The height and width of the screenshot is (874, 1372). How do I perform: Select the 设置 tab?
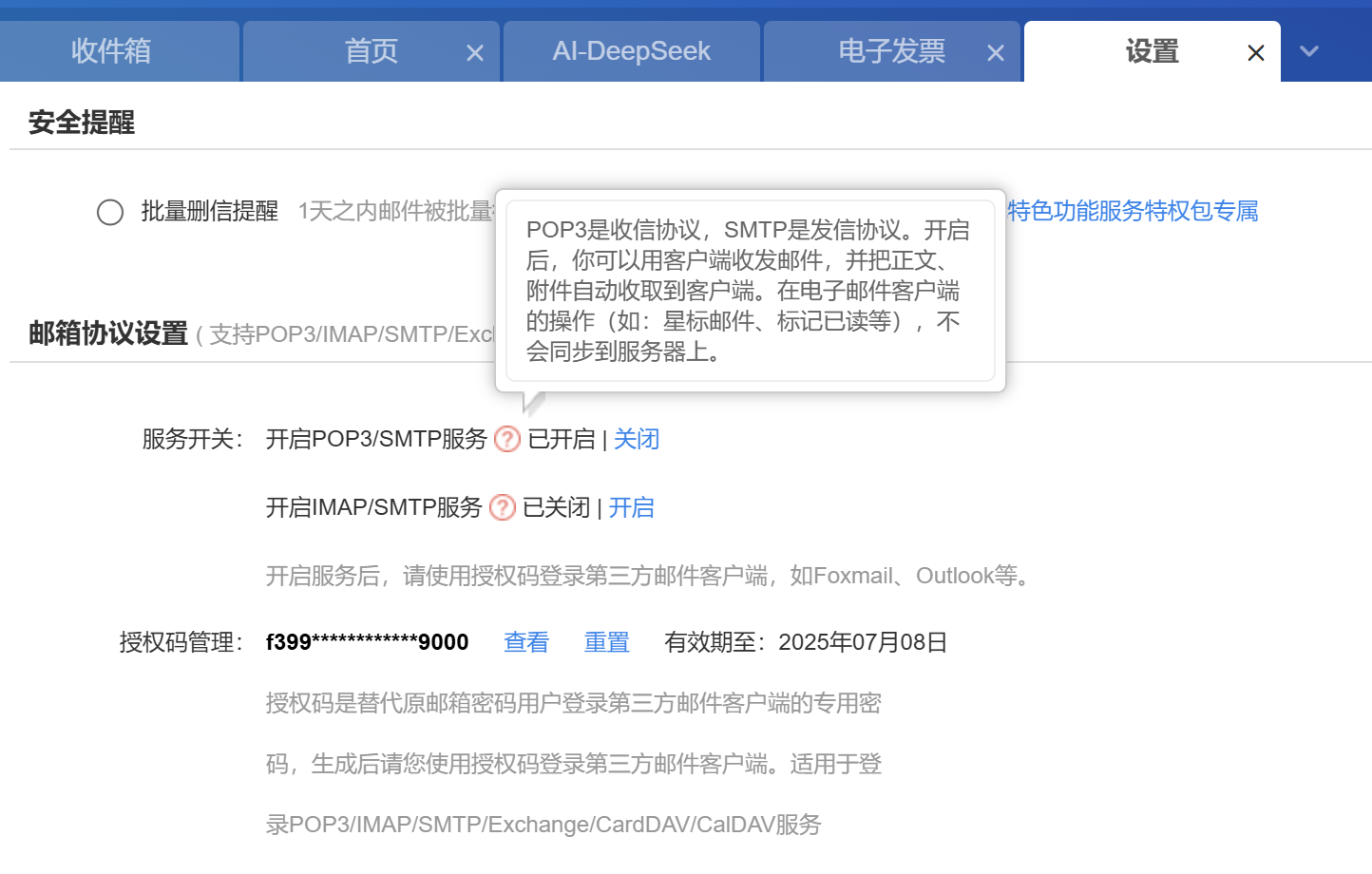click(x=1152, y=51)
